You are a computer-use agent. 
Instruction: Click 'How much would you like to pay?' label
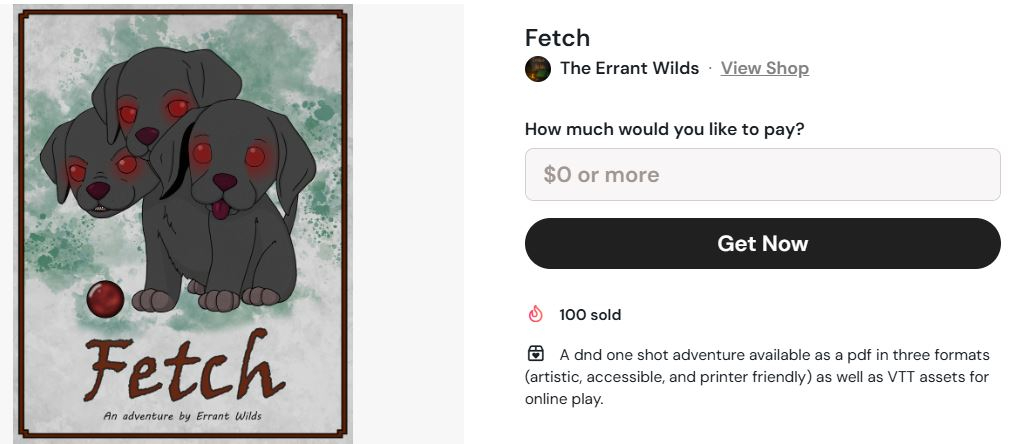click(x=665, y=129)
